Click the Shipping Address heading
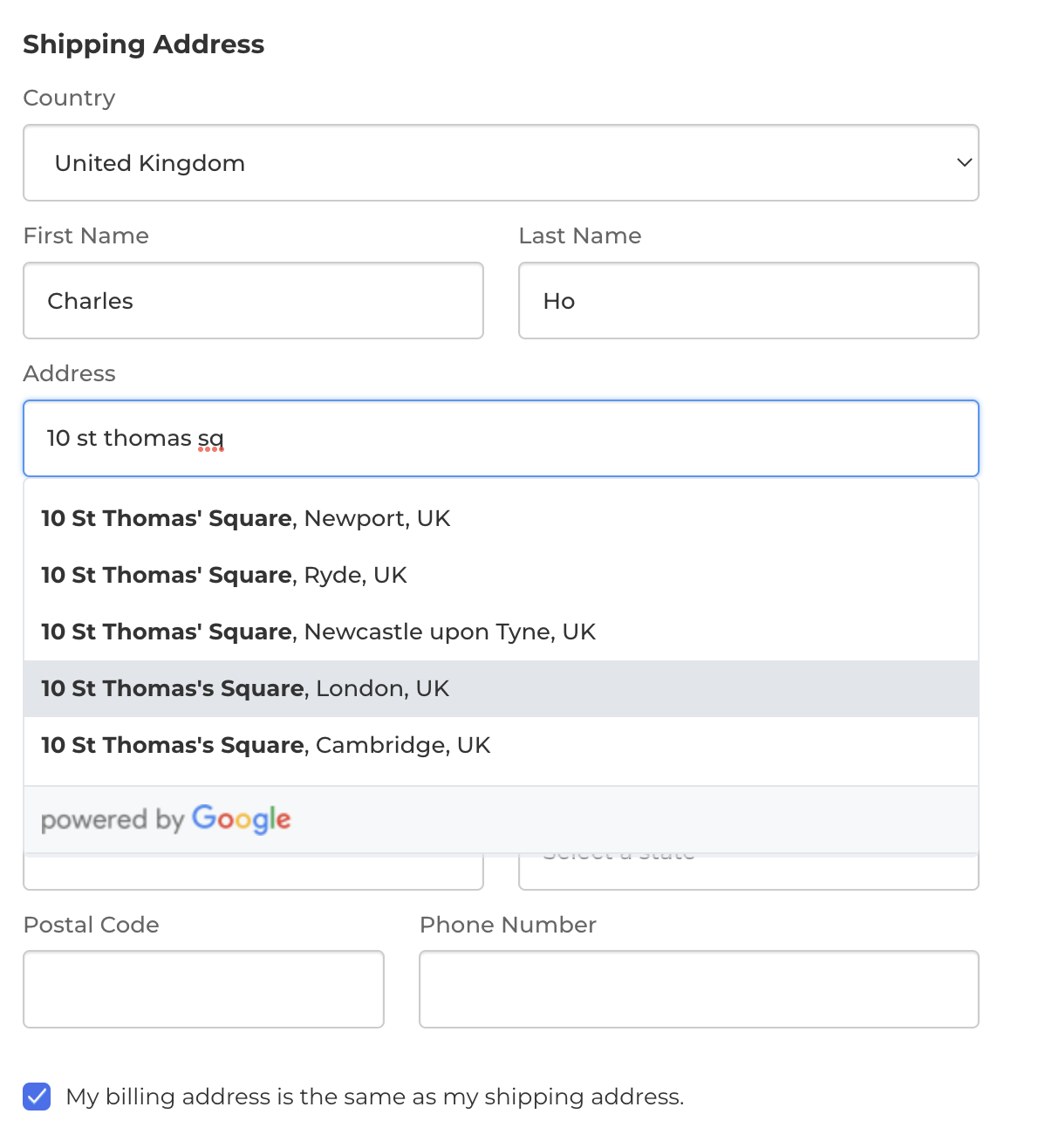The height and width of the screenshot is (1148, 1052). 143,44
